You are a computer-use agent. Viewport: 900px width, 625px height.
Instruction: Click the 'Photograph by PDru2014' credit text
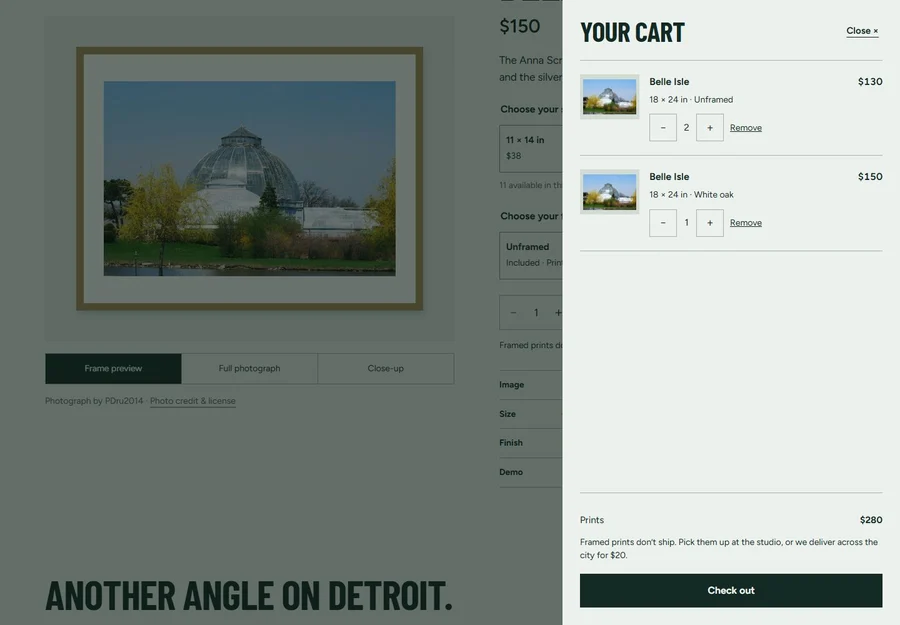point(94,401)
